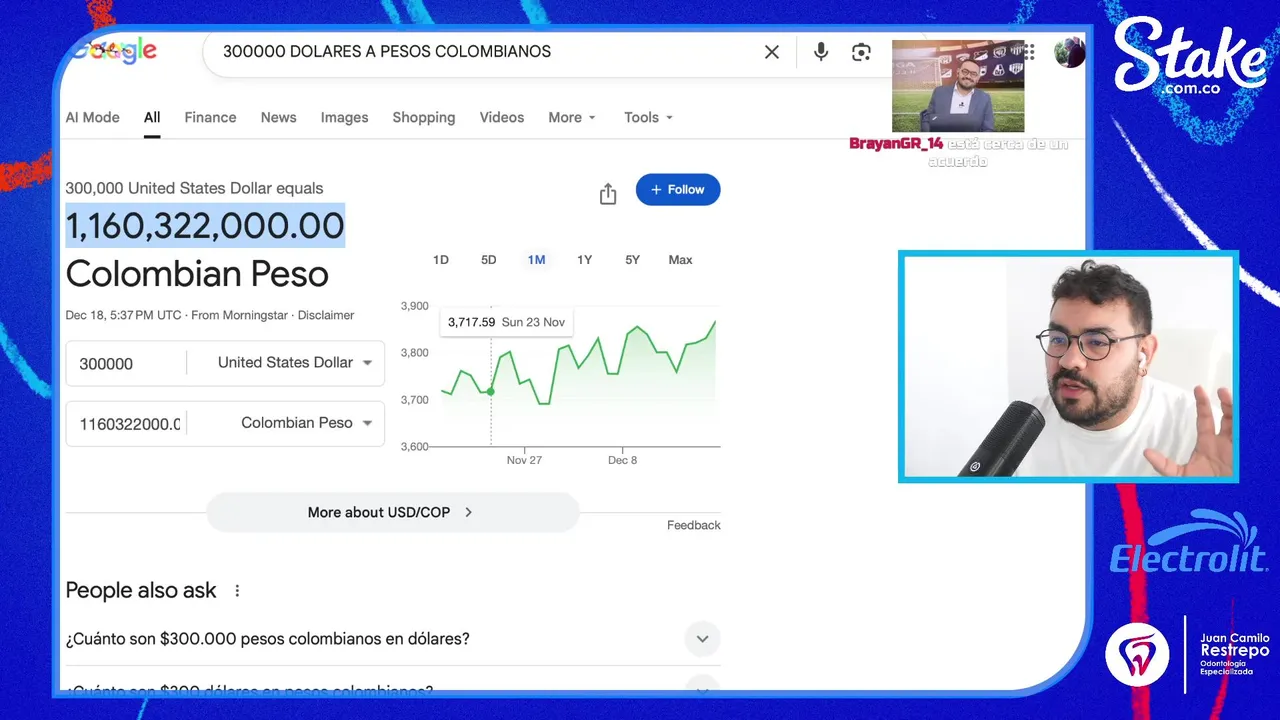Switch to Shopping tab
This screenshot has width=1280, height=720.
pos(423,117)
